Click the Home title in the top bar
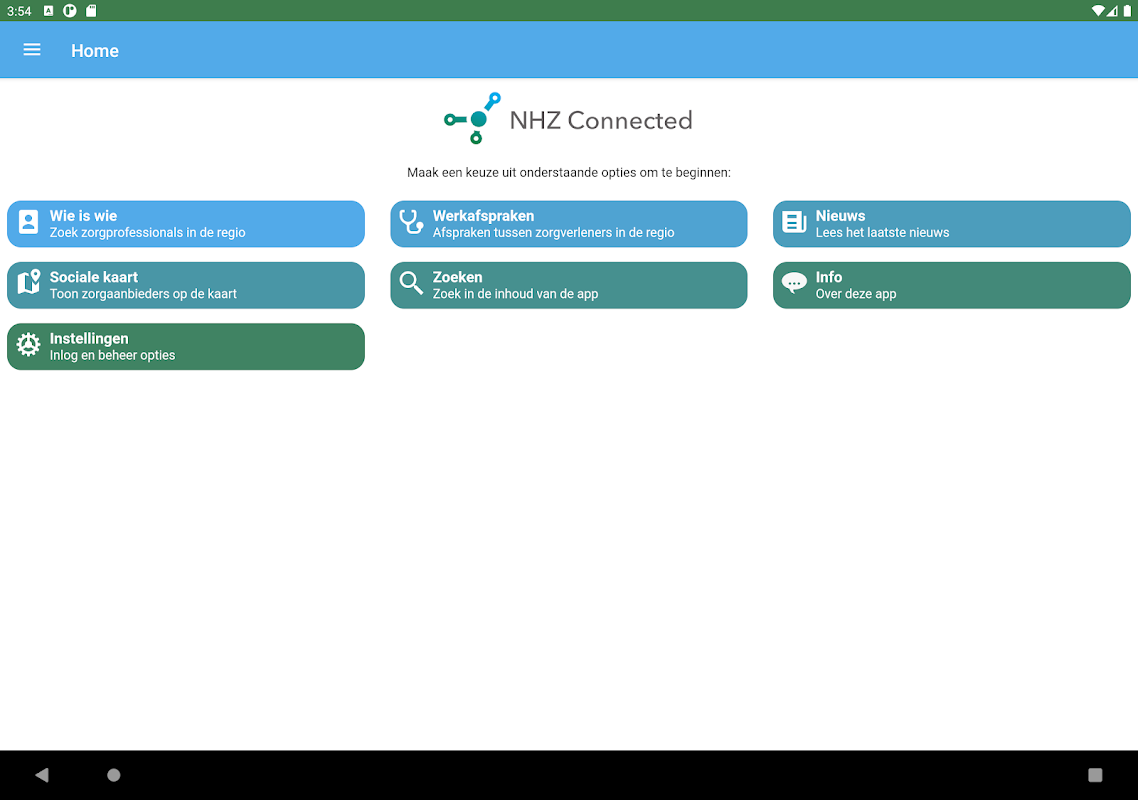 click(x=95, y=51)
